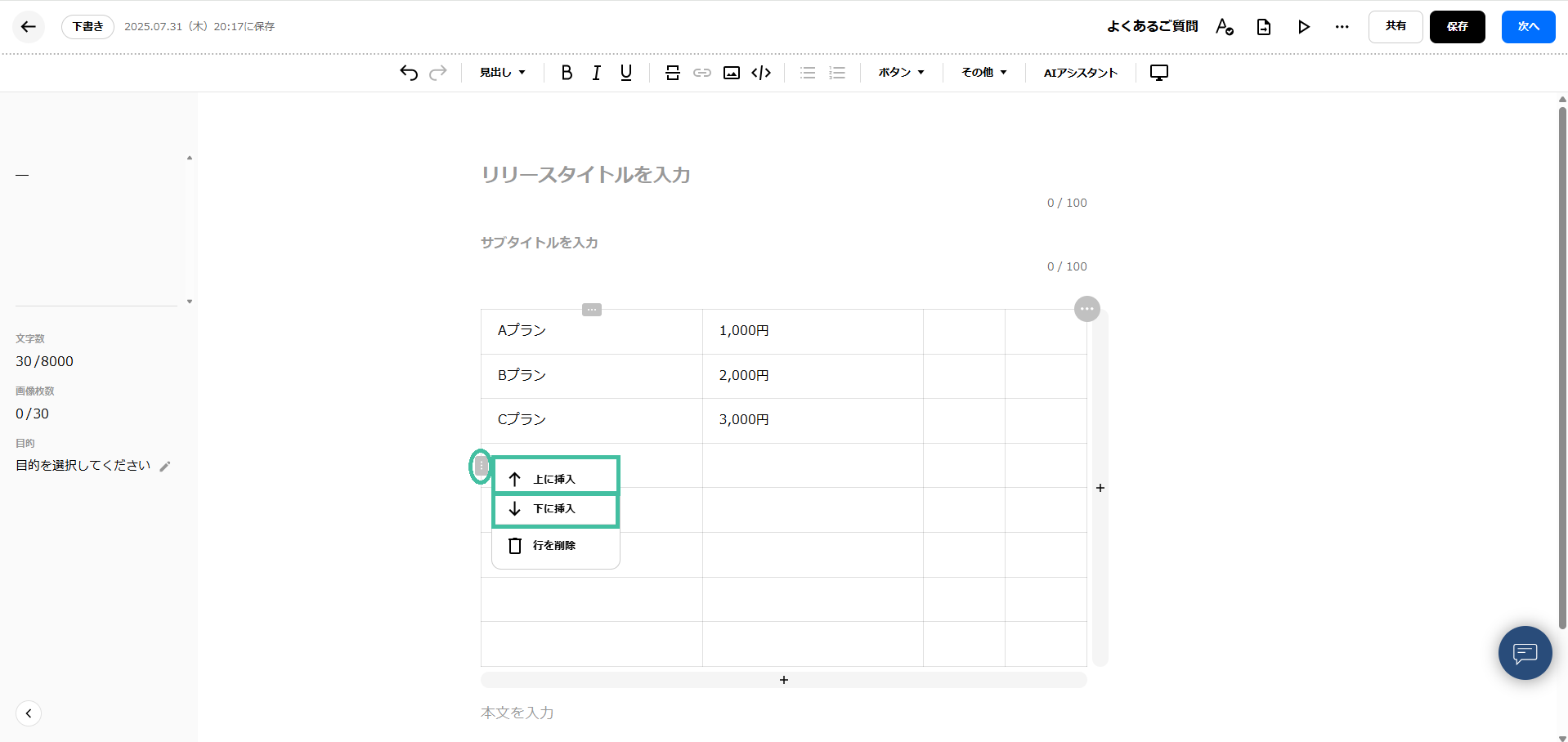Insert a hyperlink with the link icon
This screenshot has width=1568, height=742.
coord(701,73)
